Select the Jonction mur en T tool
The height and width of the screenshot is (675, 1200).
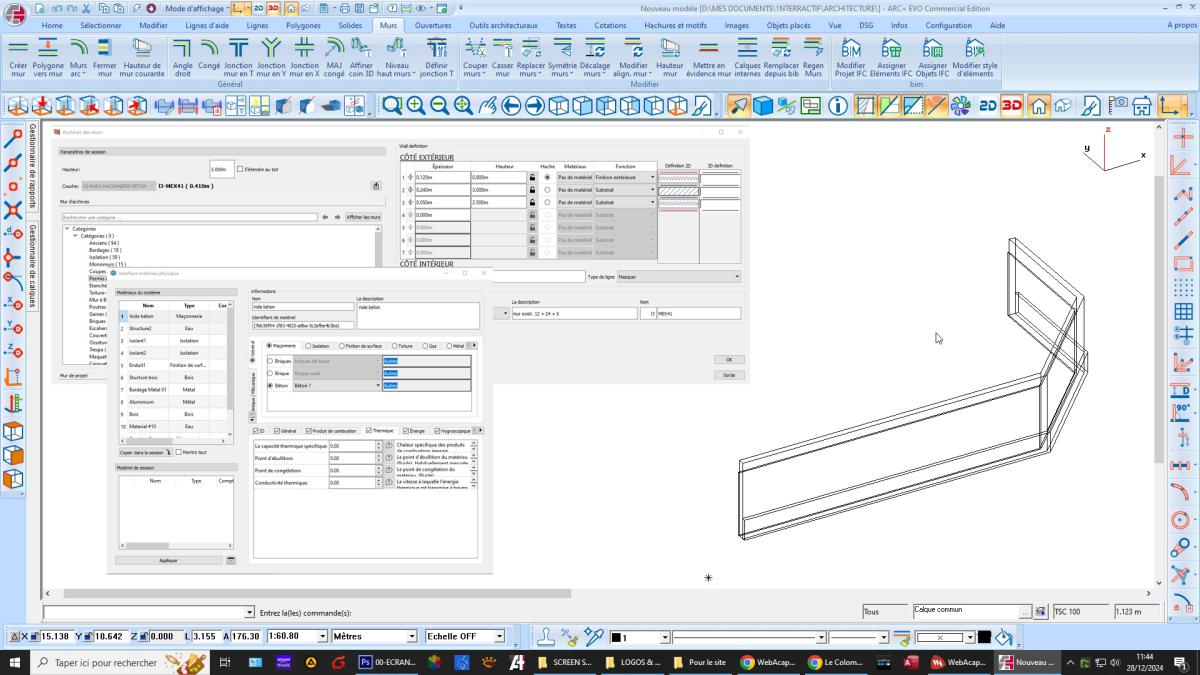238,48
